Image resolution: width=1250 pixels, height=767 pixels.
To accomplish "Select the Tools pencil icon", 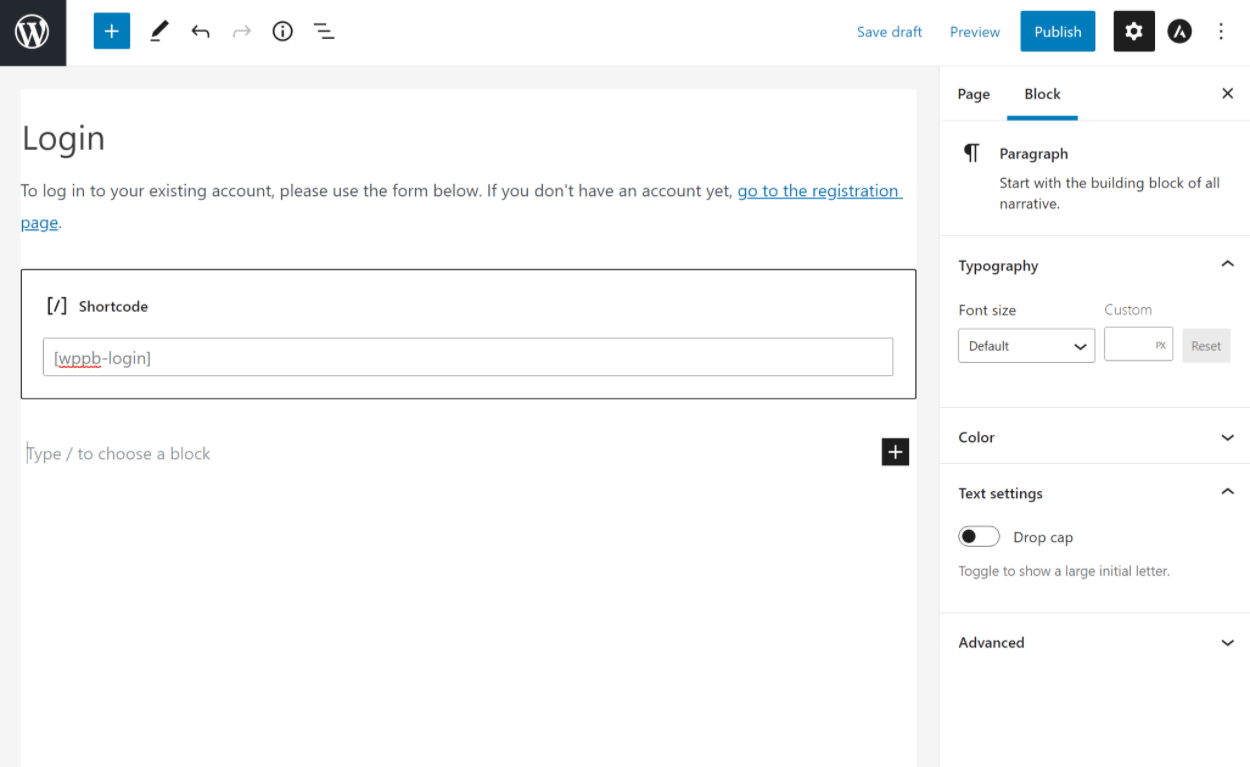I will 159,32.
